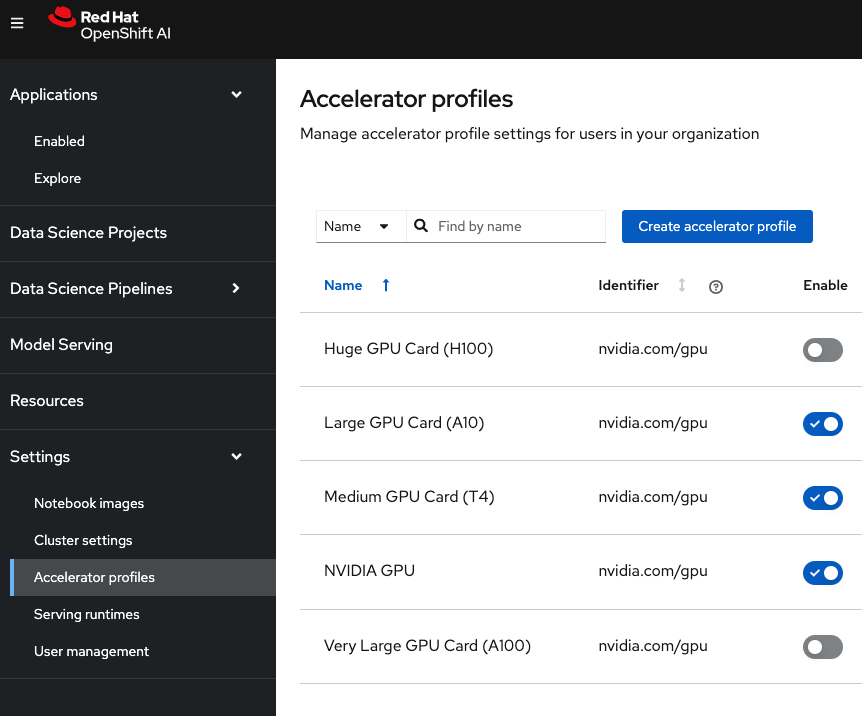This screenshot has width=862, height=716.
Task: Turn off the NVIDIA GPU profile toggle
Action: pos(822,572)
